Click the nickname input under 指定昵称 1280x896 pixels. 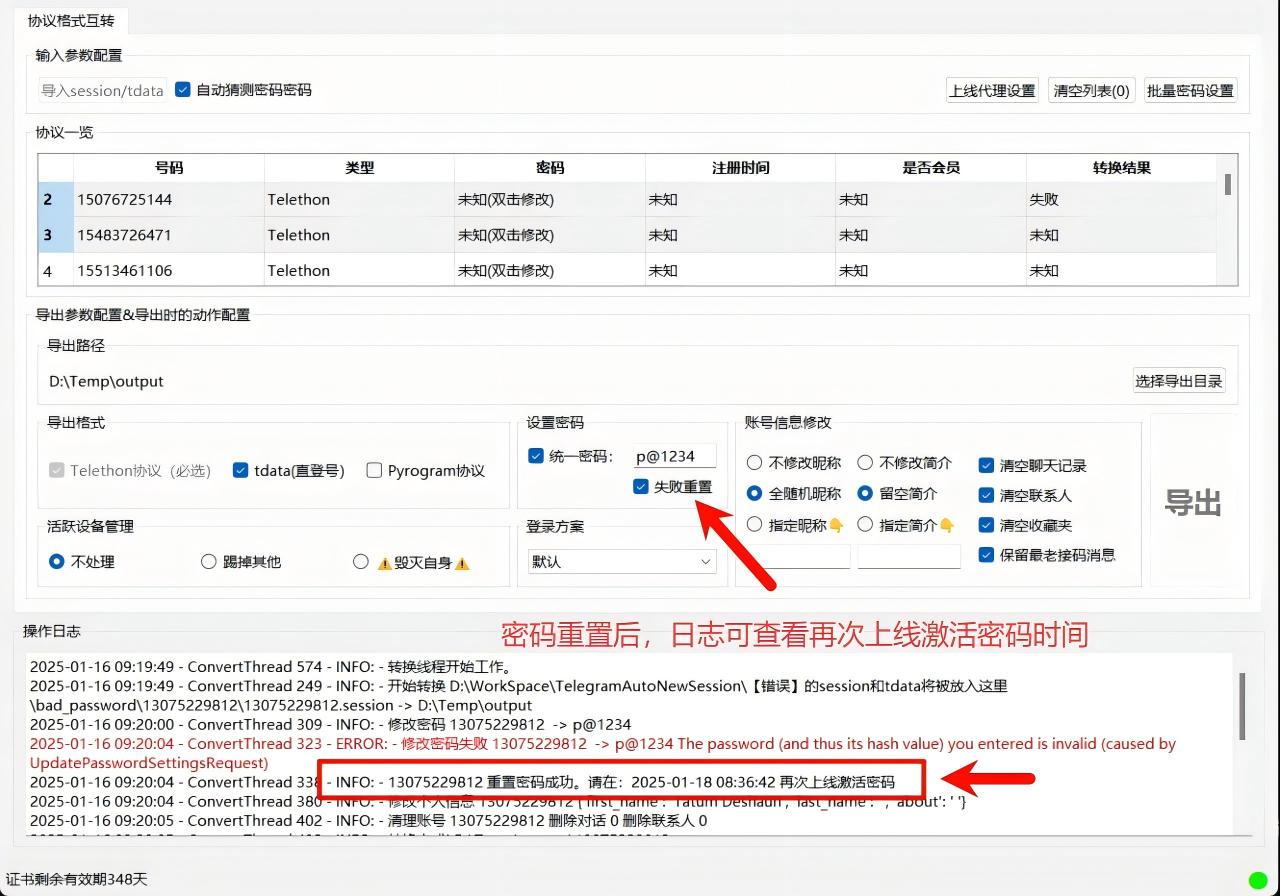[798, 556]
